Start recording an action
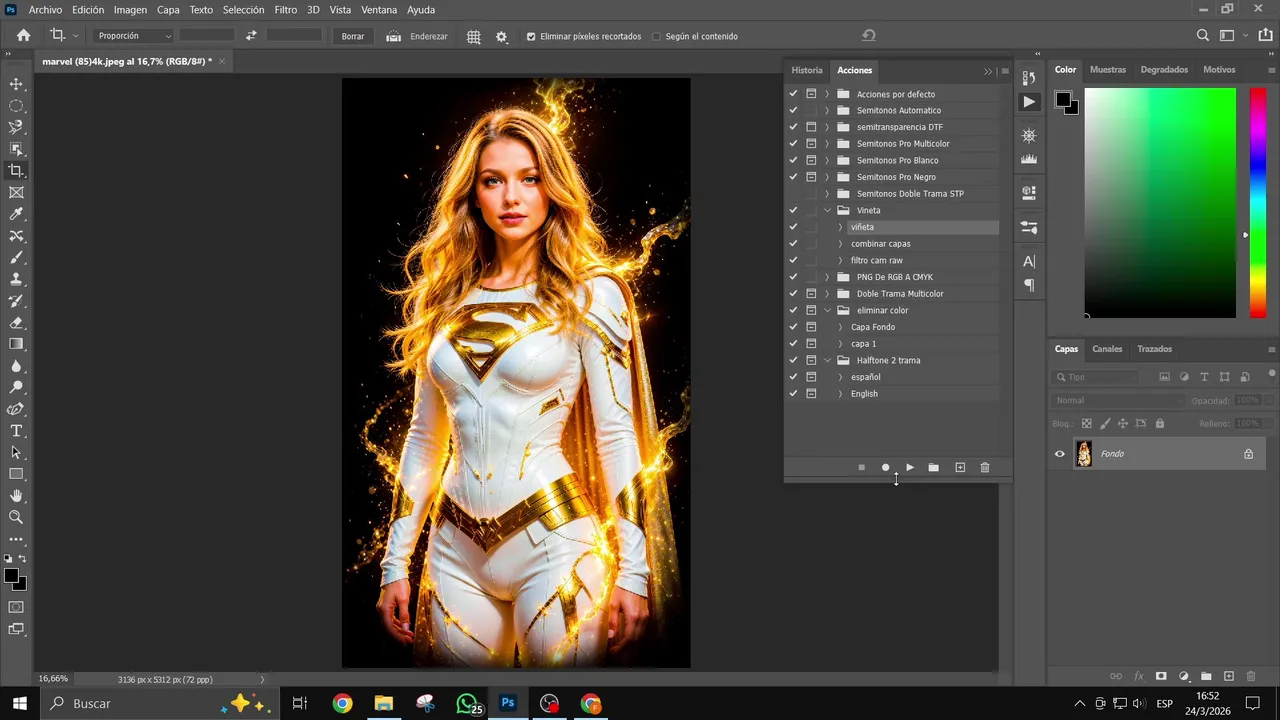This screenshot has height=720, width=1280. click(x=885, y=467)
